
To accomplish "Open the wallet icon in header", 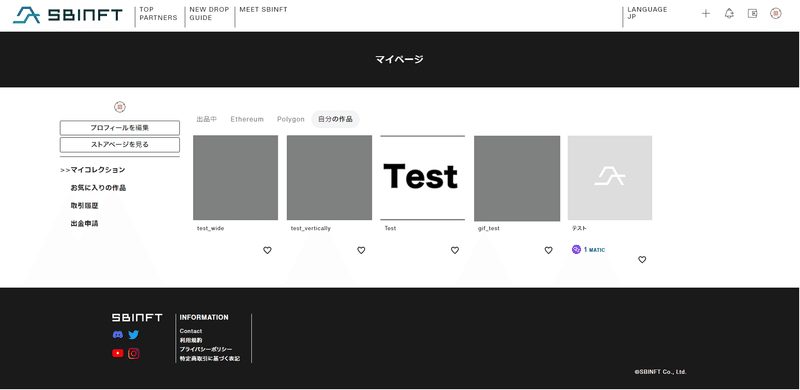I will pyautogui.click(x=753, y=14).
